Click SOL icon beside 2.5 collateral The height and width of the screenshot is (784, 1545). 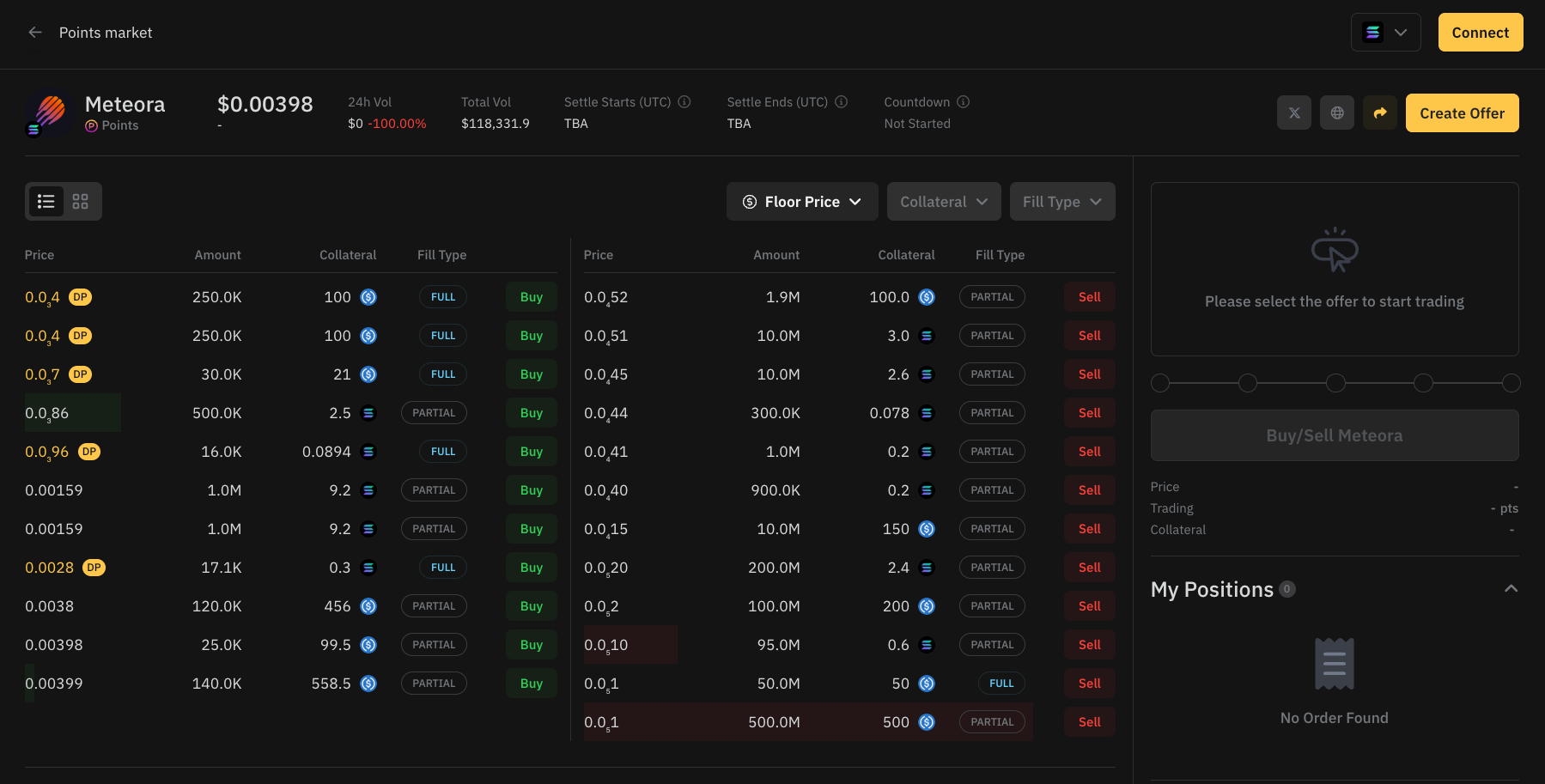[x=368, y=413]
